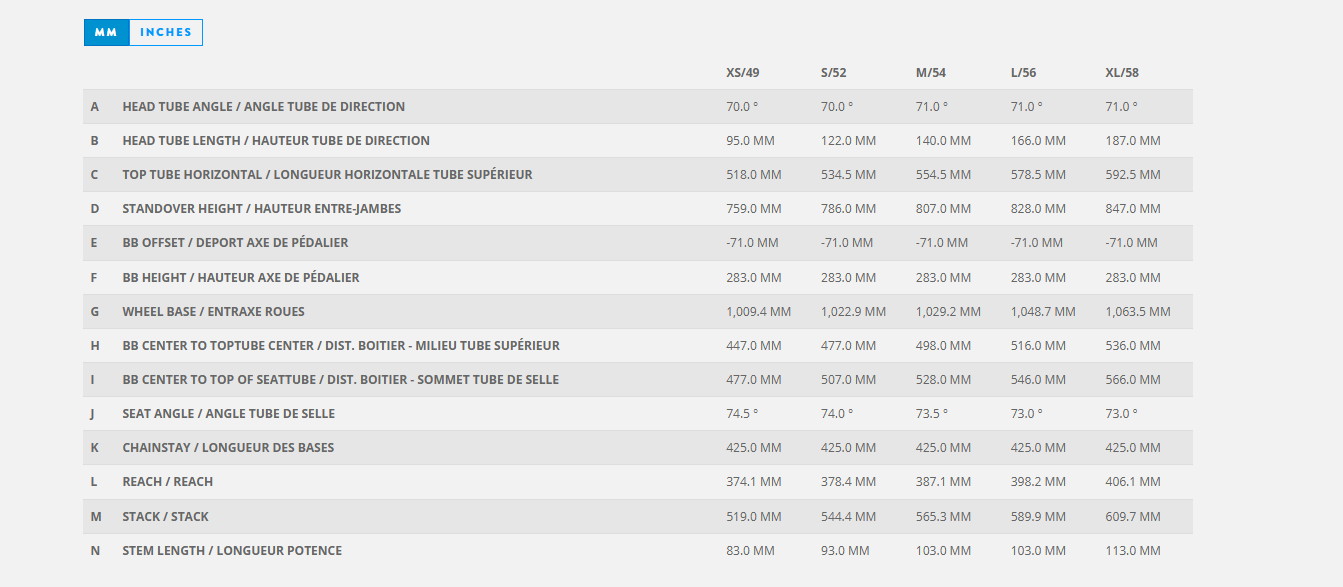
Task: Click the Chainstay row label
Action: point(228,448)
